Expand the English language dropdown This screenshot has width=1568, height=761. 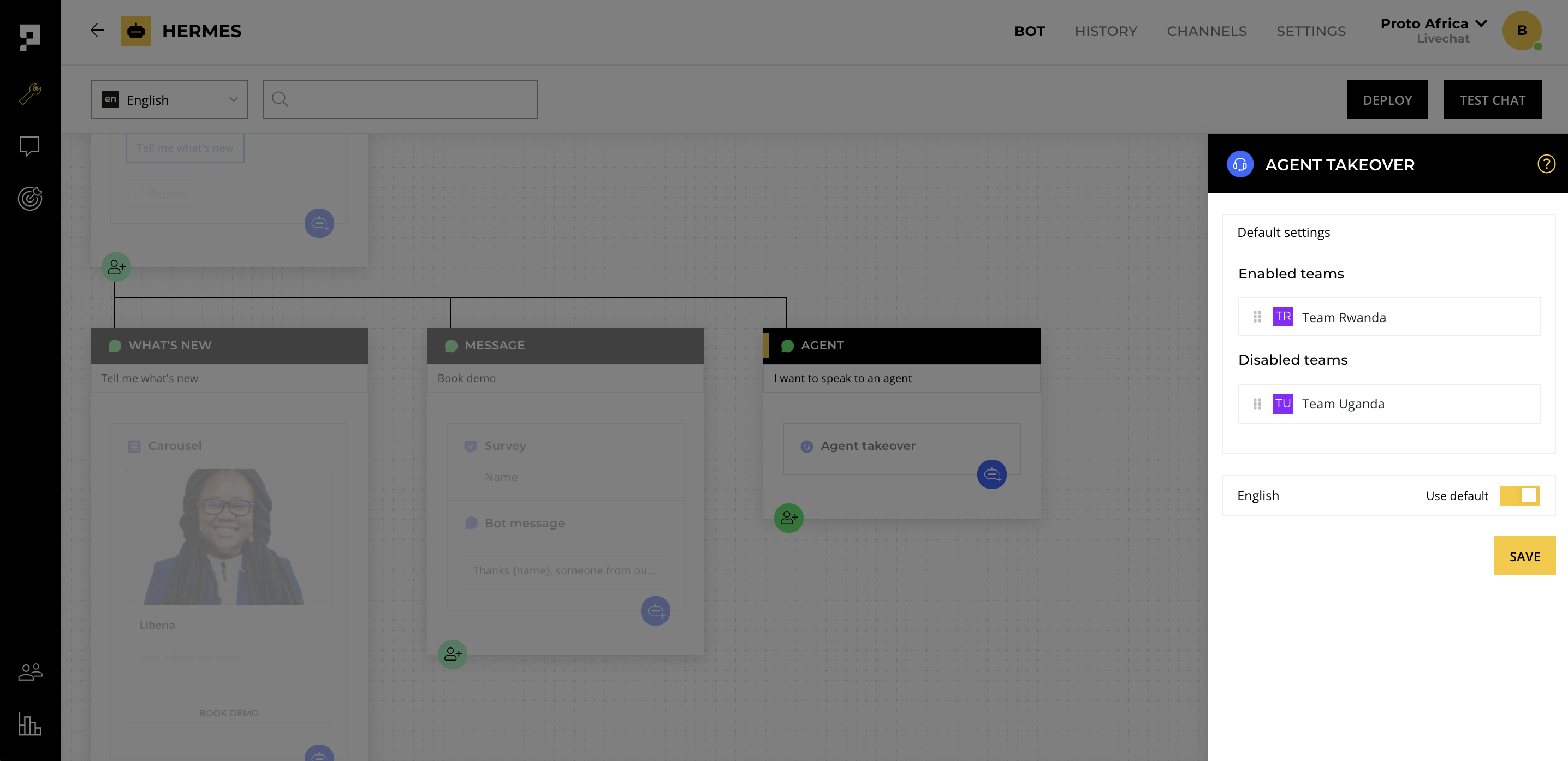coord(169,99)
